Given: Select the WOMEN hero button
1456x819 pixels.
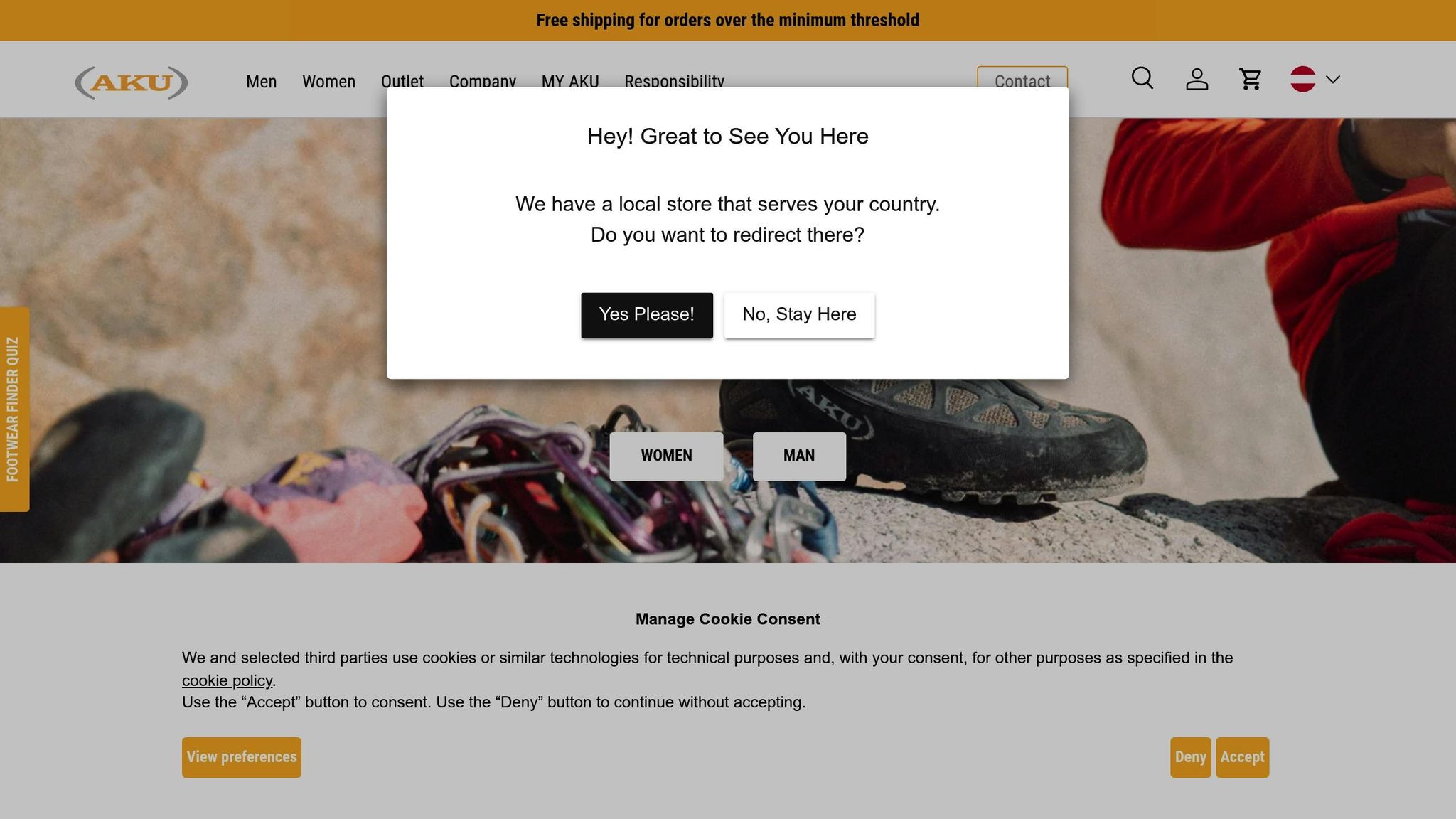Looking at the screenshot, I should [666, 456].
